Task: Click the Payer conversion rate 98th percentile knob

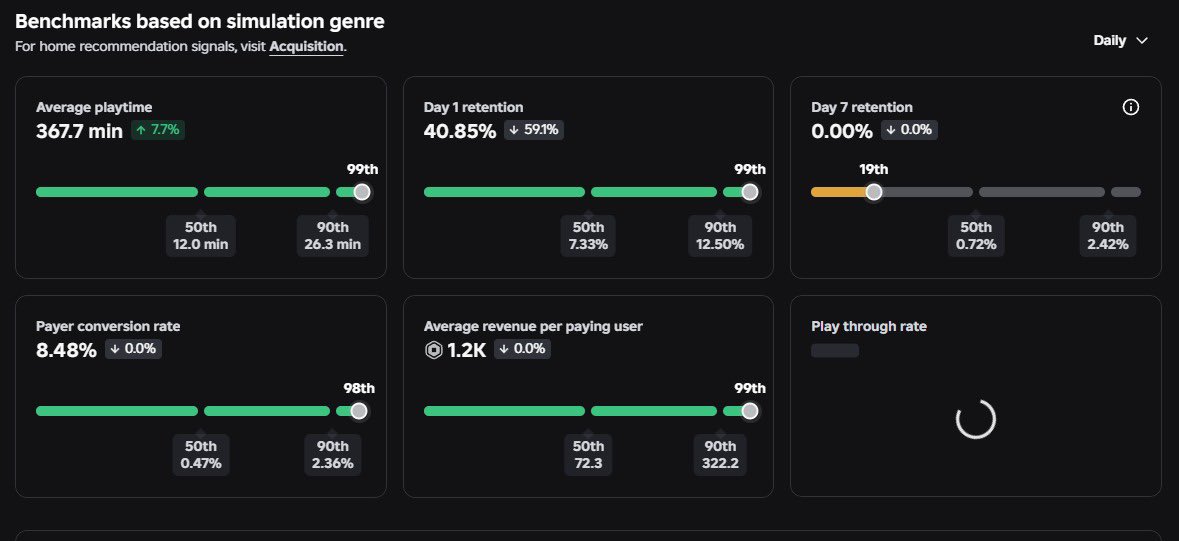Action: pyautogui.click(x=359, y=411)
